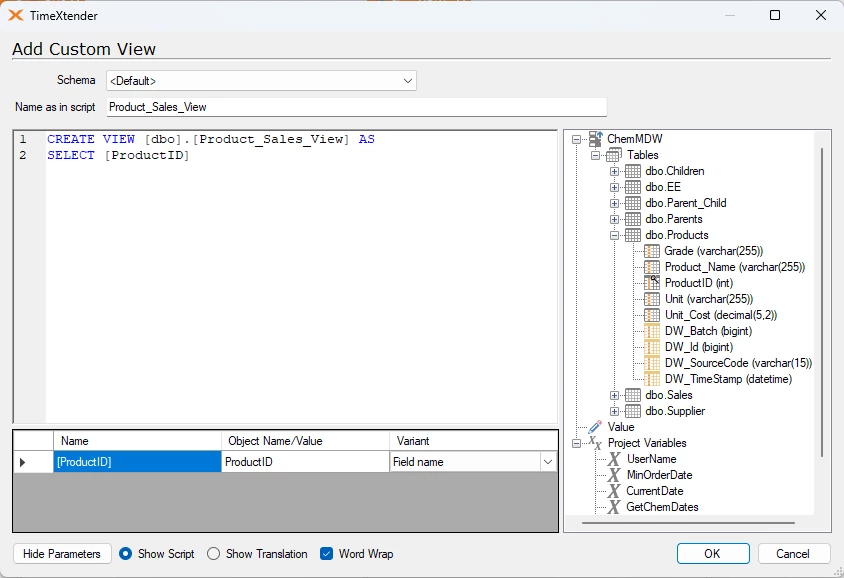Collapse the Tables tree node
This screenshot has width=844, height=578.
tap(595, 156)
